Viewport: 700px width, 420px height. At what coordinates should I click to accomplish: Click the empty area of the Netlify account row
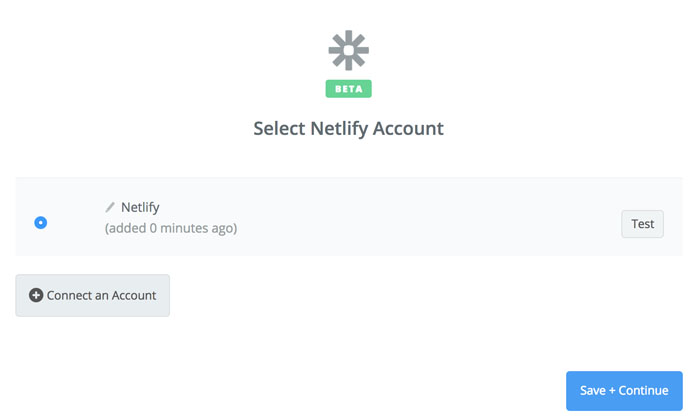[420, 218]
